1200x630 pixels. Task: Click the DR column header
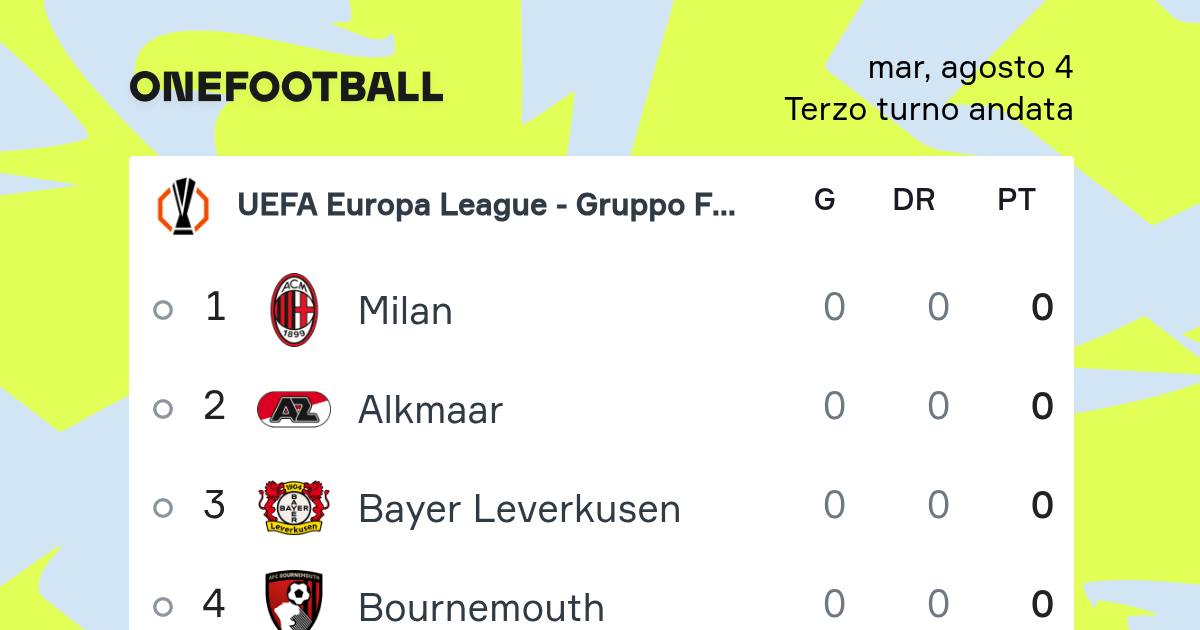tap(914, 200)
